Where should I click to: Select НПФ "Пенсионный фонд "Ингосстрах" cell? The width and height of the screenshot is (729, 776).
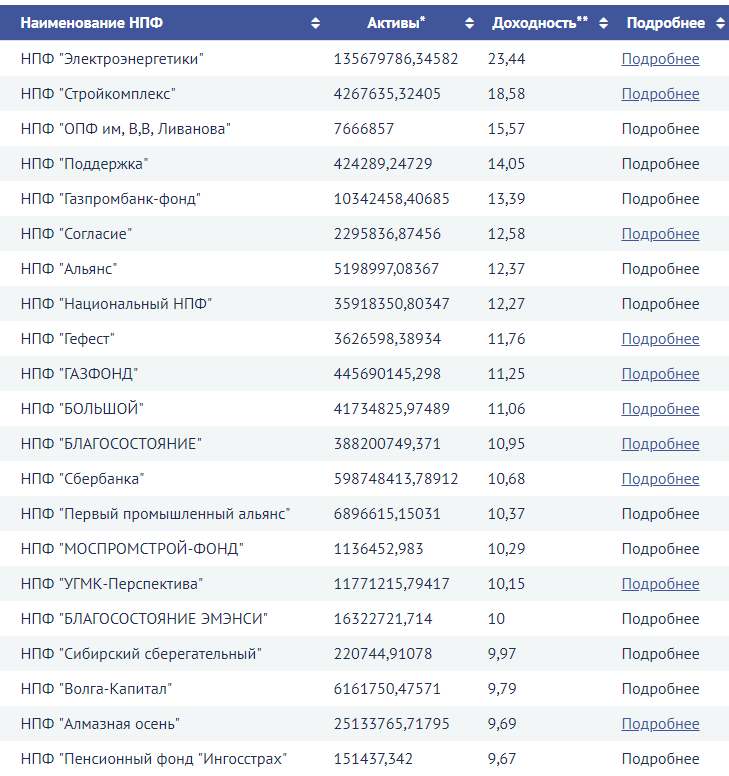click(154, 759)
